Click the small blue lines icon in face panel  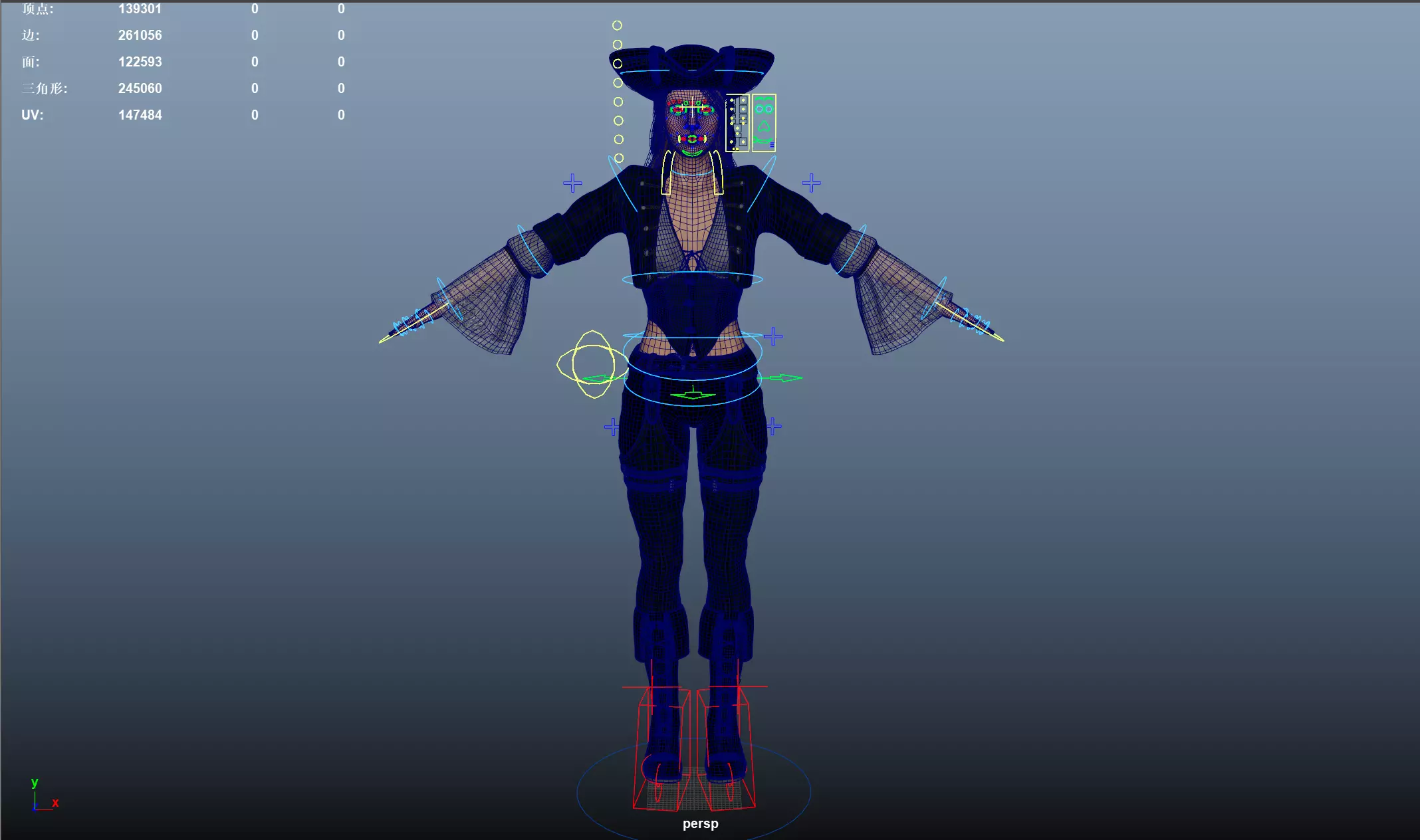[x=772, y=145]
